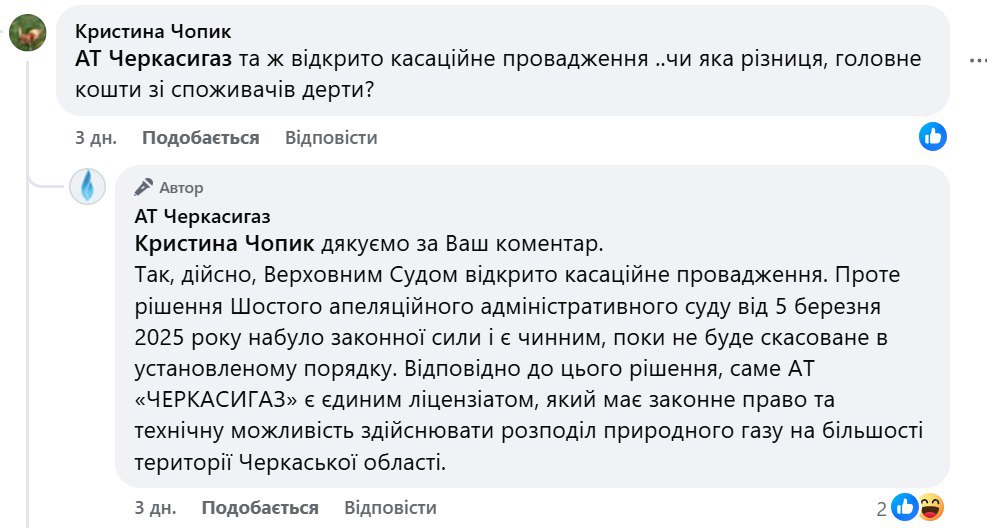The height and width of the screenshot is (528, 987).
Task: Click the Автор label above the reply
Action: pos(181,188)
